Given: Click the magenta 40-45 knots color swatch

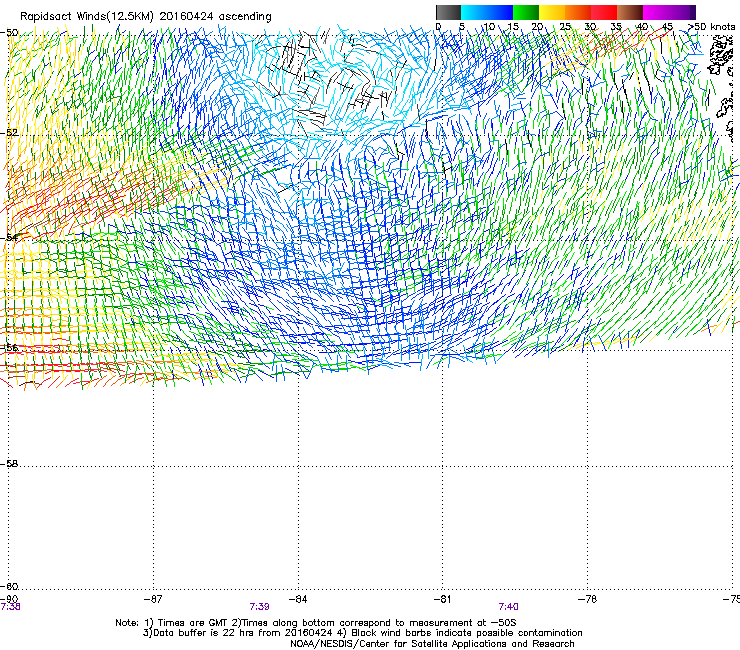Looking at the screenshot, I should (x=656, y=12).
